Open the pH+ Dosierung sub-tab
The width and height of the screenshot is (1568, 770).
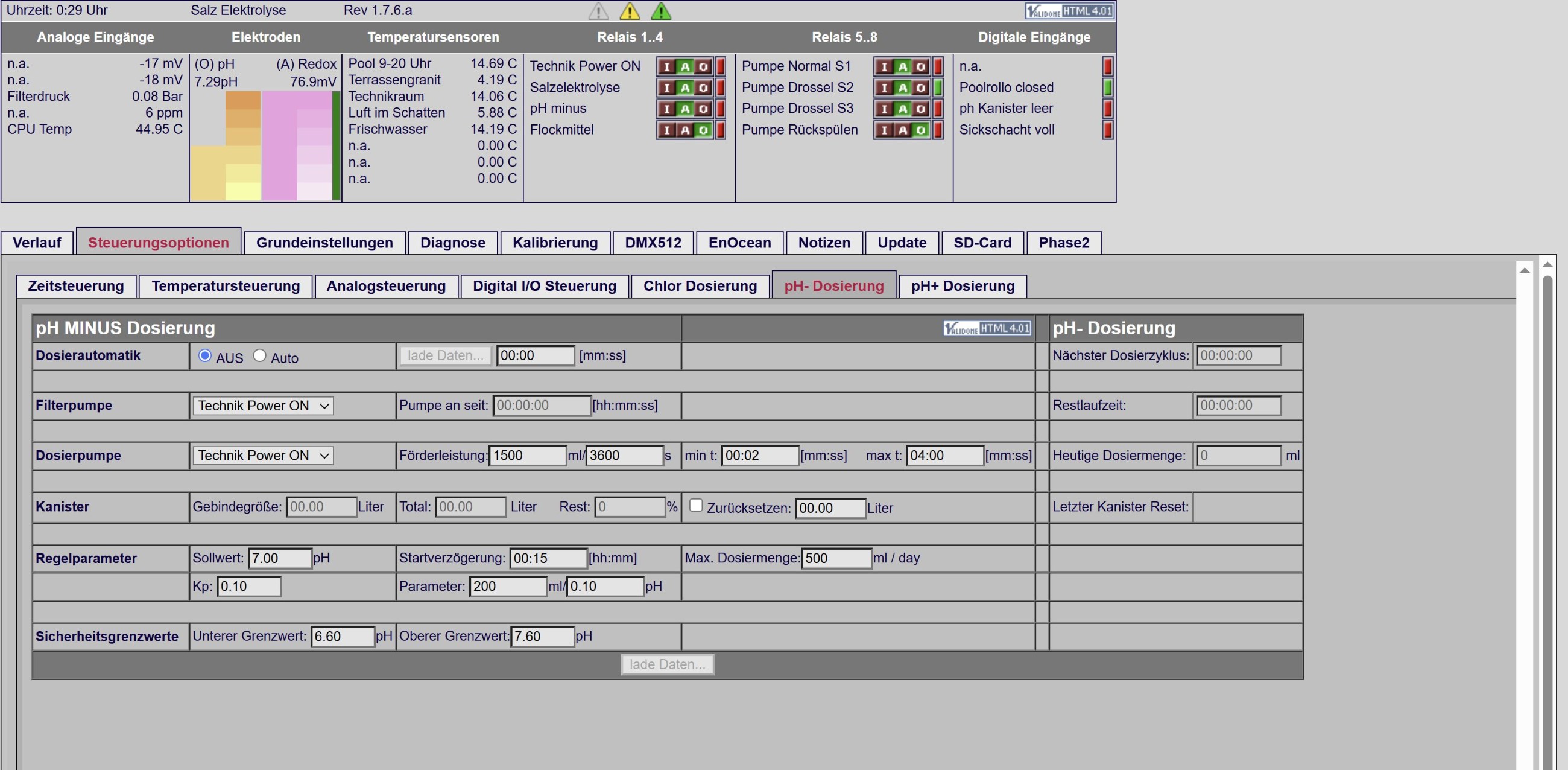tap(963, 285)
